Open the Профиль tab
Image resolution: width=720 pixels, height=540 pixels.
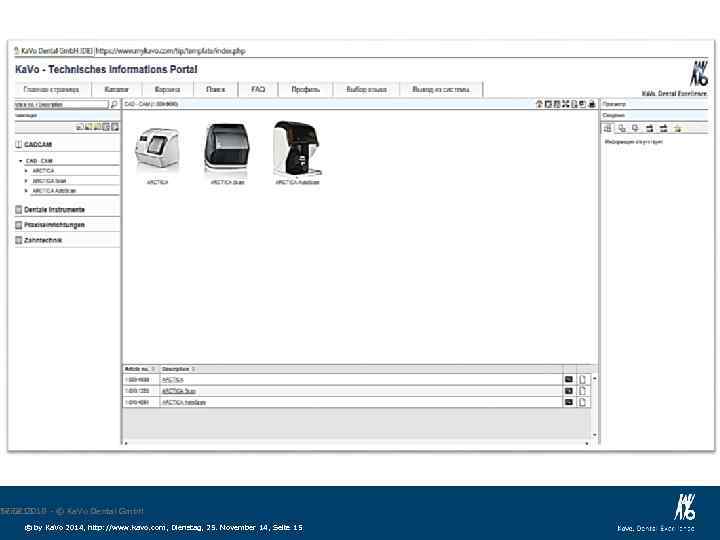point(306,90)
